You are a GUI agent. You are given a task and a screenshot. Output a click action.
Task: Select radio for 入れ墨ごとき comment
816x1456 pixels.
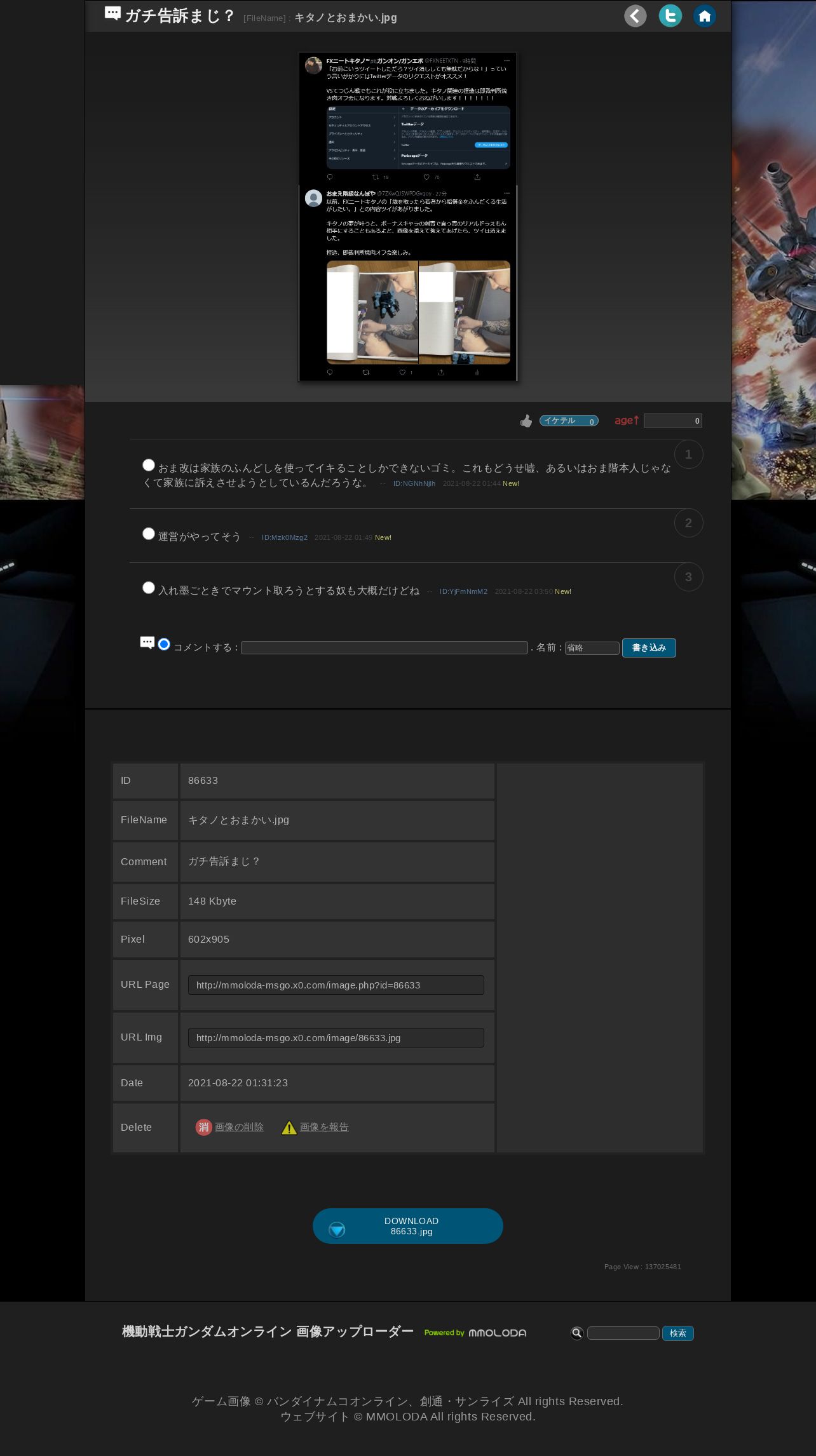pos(149,588)
